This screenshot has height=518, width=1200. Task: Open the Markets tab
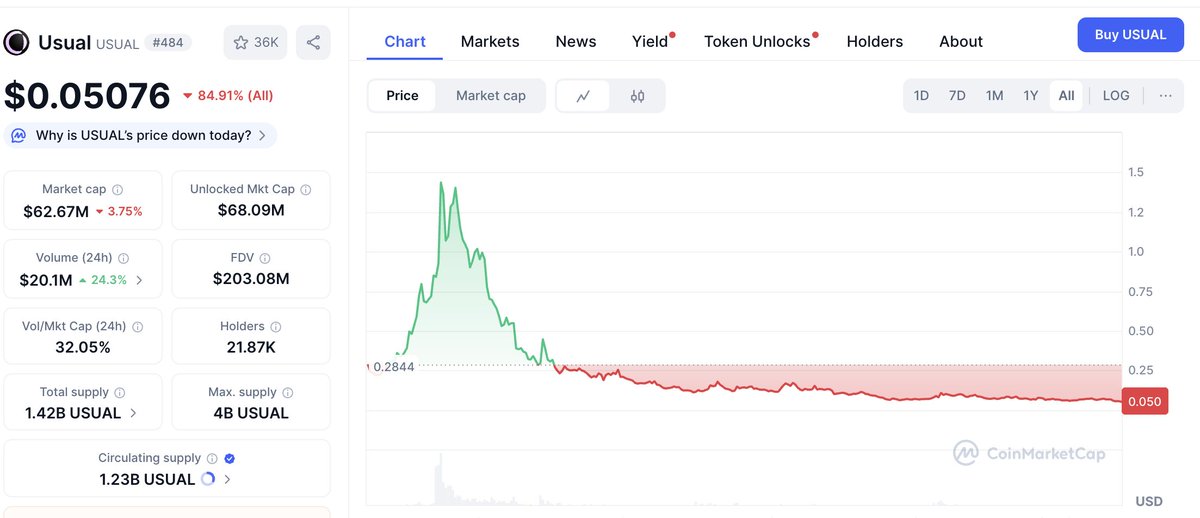click(x=490, y=42)
